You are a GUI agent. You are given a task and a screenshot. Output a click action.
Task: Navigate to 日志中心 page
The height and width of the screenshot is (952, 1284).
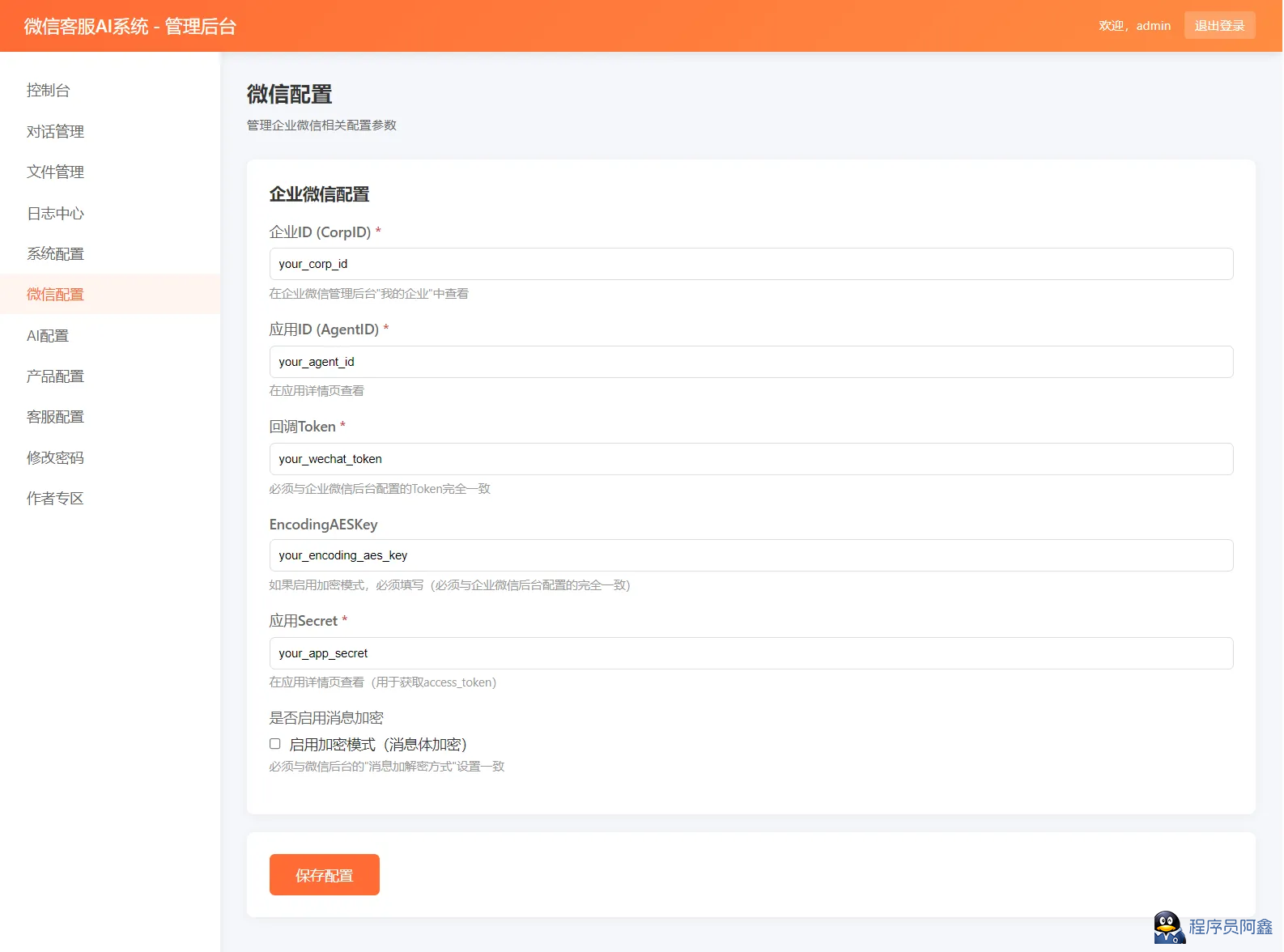(55, 213)
